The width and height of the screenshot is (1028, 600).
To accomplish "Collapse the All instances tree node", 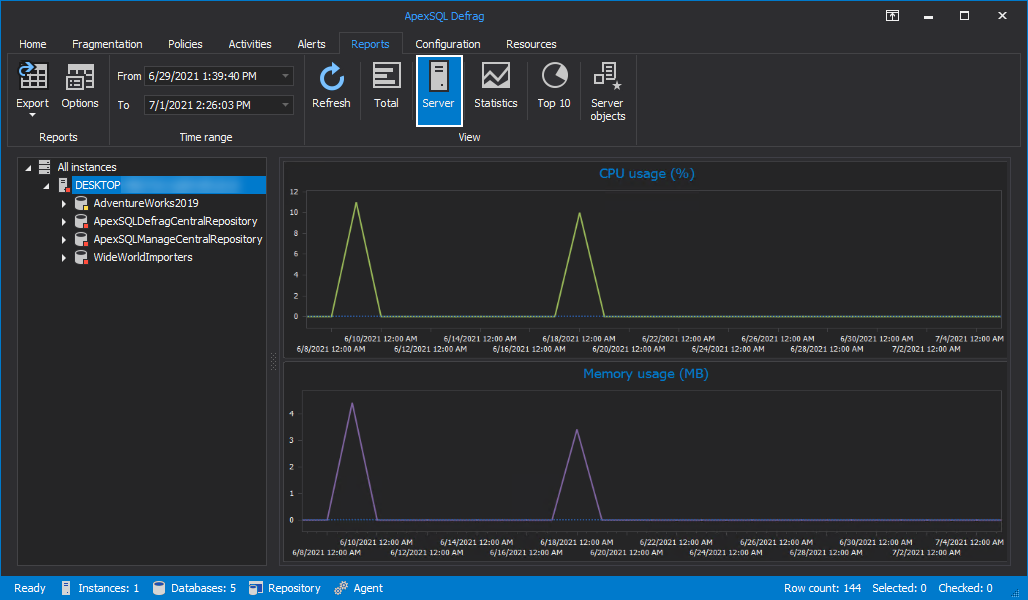I will 28,168.
